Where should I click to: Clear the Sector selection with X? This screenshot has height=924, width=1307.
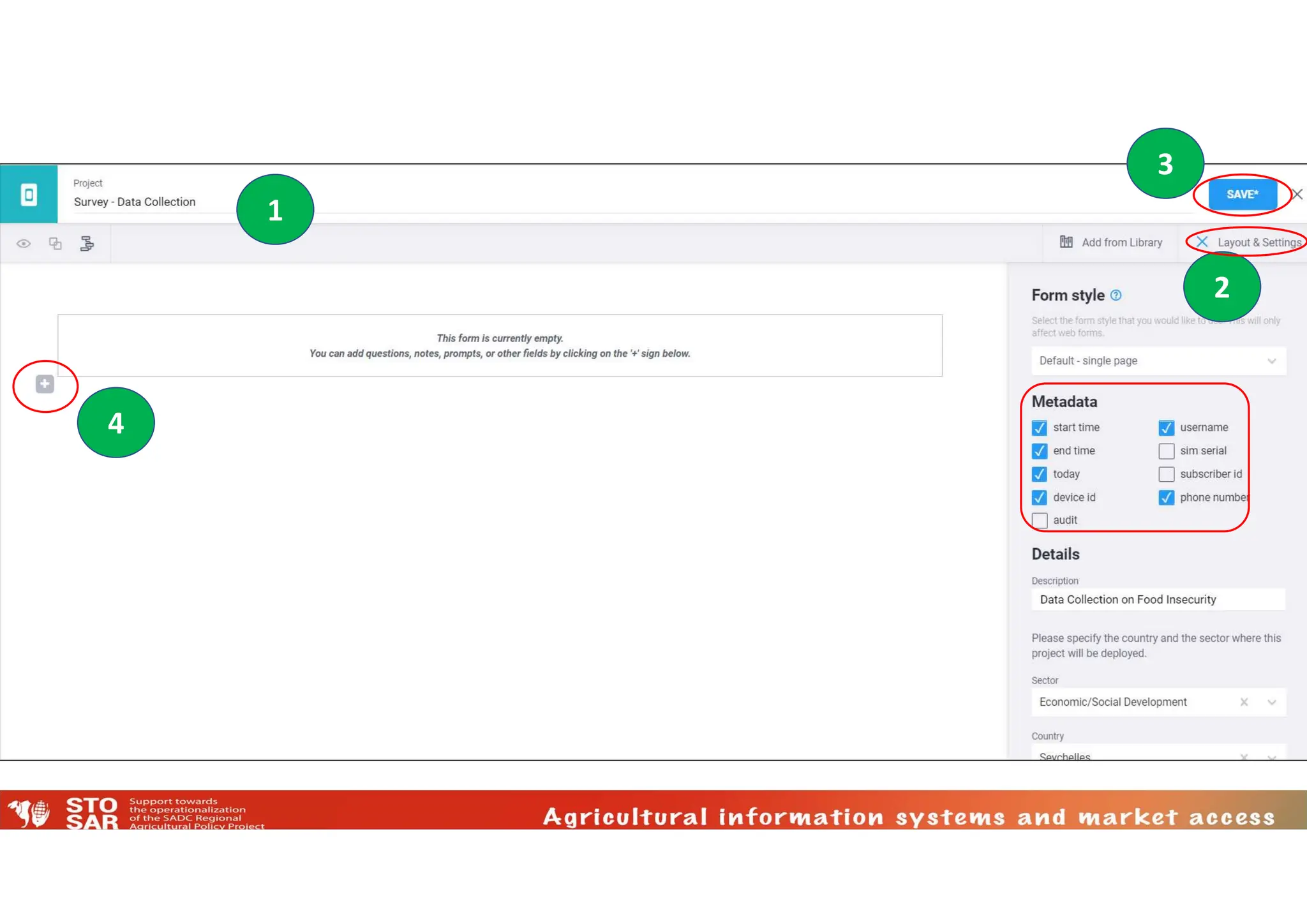pyautogui.click(x=1244, y=702)
